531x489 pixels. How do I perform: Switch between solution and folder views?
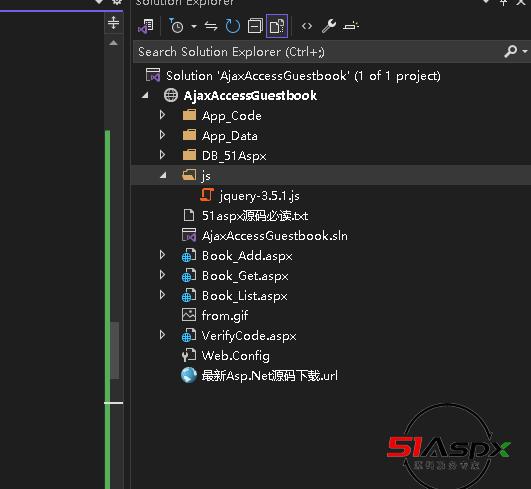pos(146,26)
